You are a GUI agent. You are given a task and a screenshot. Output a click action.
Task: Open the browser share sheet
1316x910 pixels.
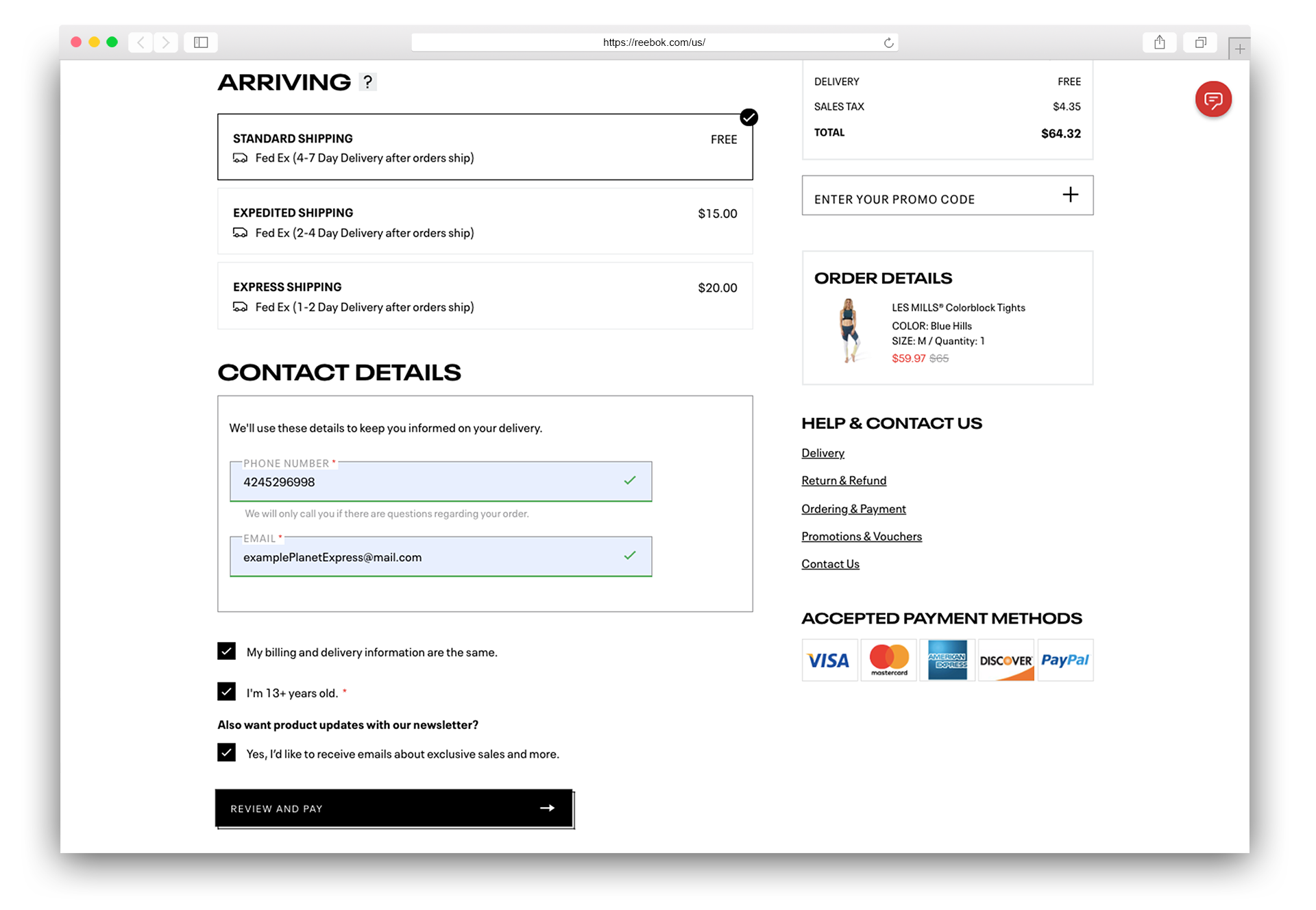click(1159, 42)
